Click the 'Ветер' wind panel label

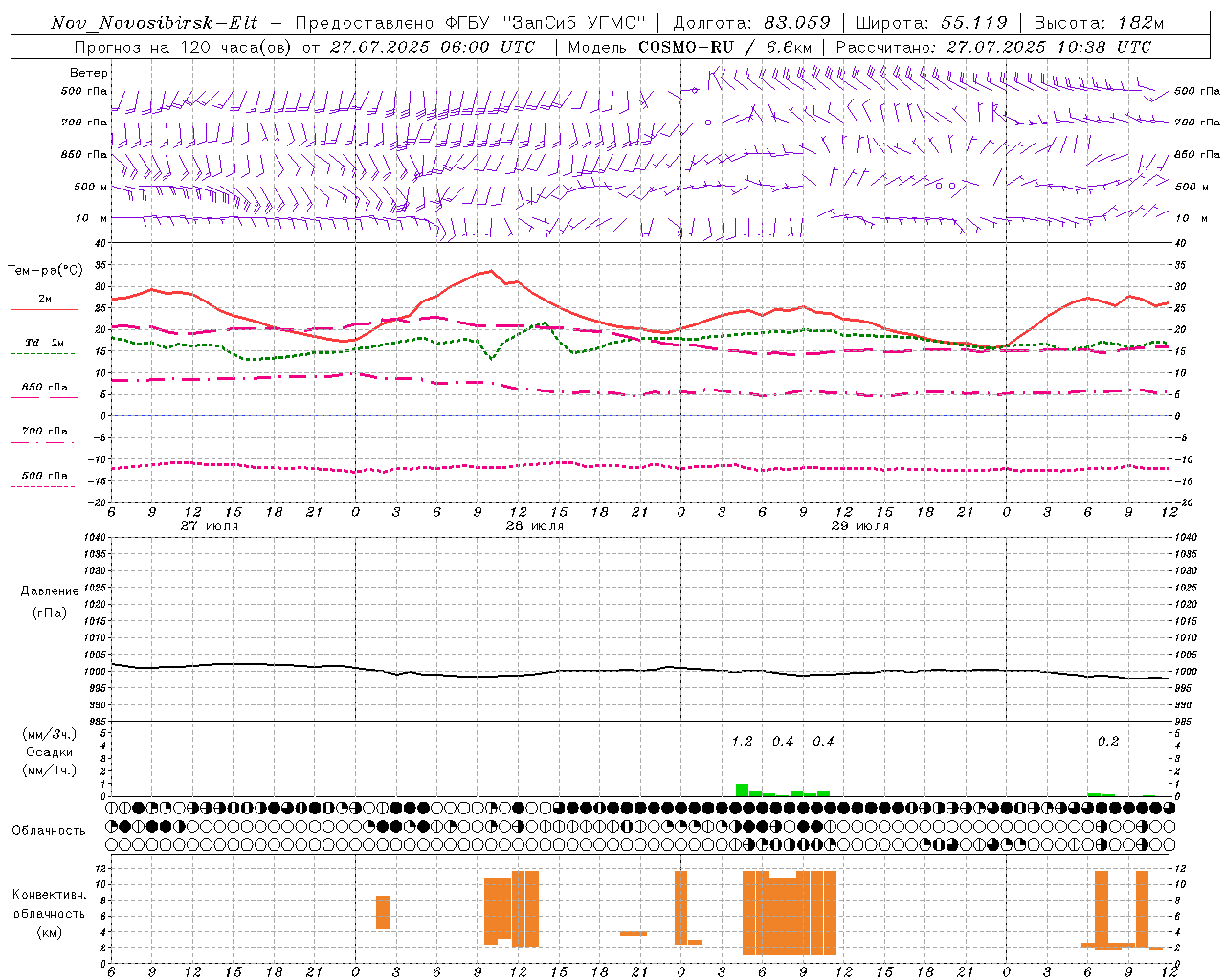(x=89, y=73)
